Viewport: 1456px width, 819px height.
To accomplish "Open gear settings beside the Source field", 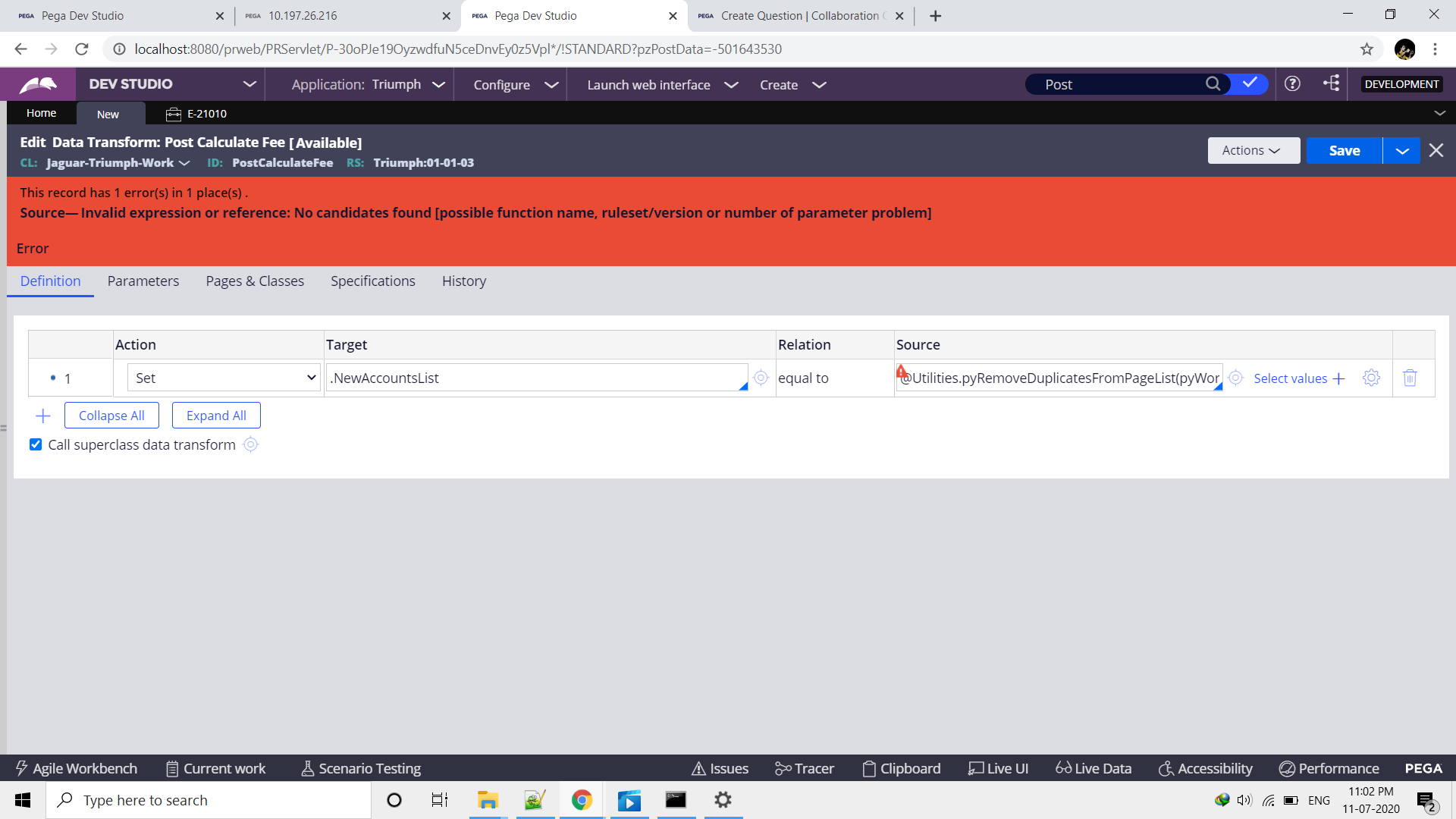I will click(1371, 378).
